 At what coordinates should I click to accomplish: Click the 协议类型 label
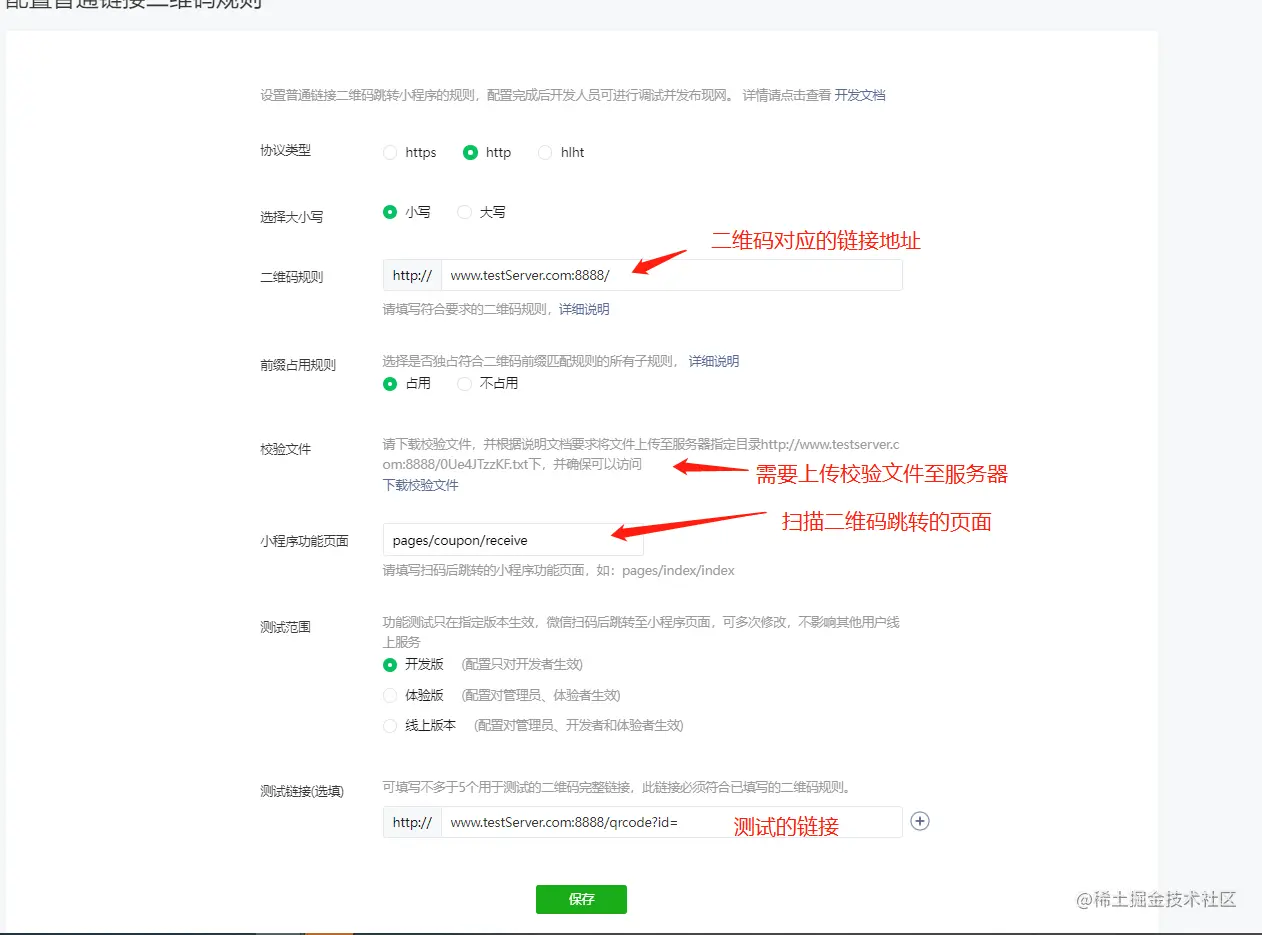pos(286,150)
